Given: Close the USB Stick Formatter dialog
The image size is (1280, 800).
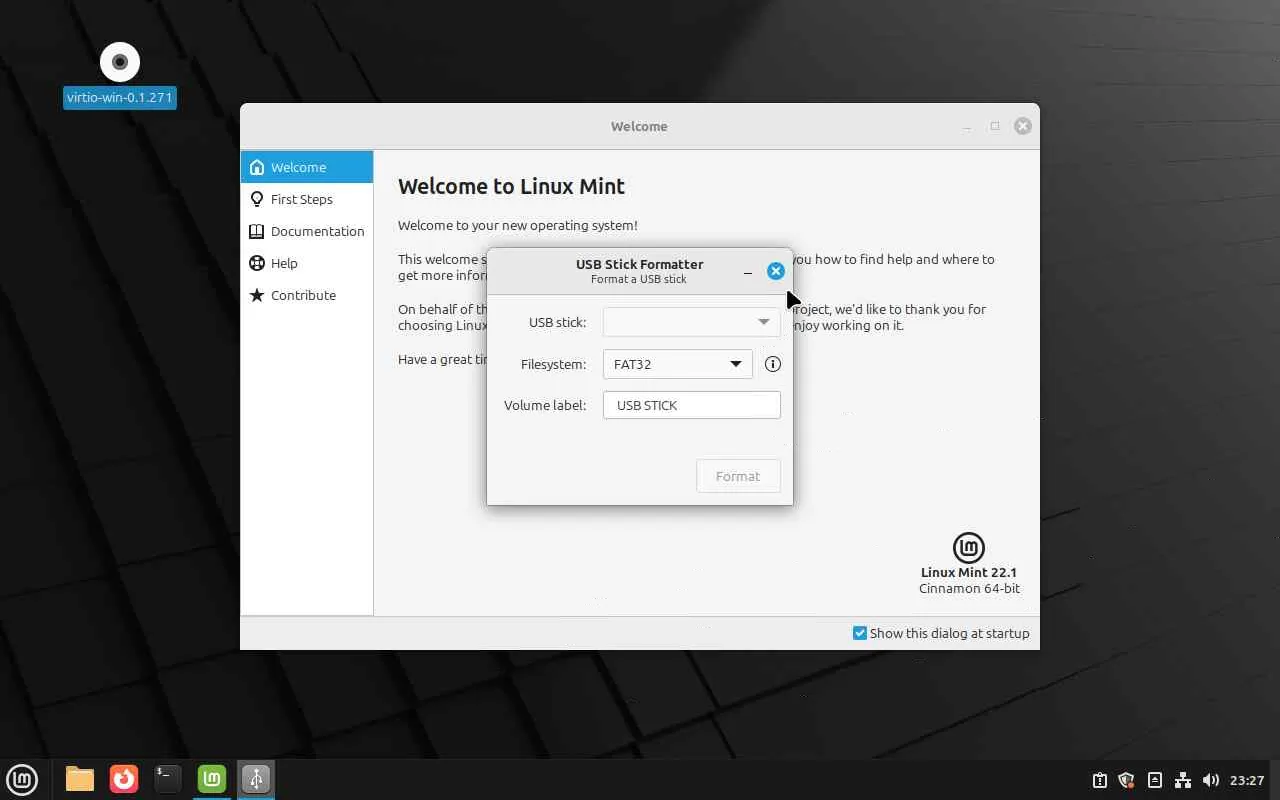Looking at the screenshot, I should [776, 271].
